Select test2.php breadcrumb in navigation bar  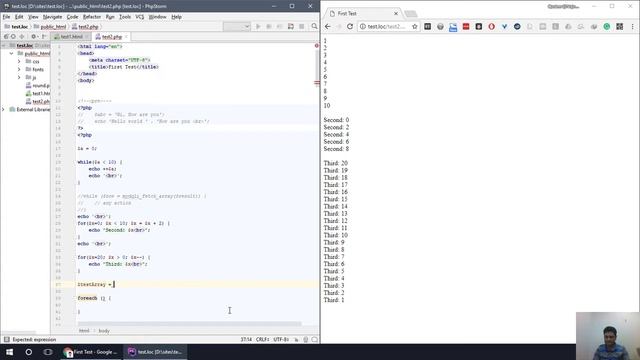point(85,27)
